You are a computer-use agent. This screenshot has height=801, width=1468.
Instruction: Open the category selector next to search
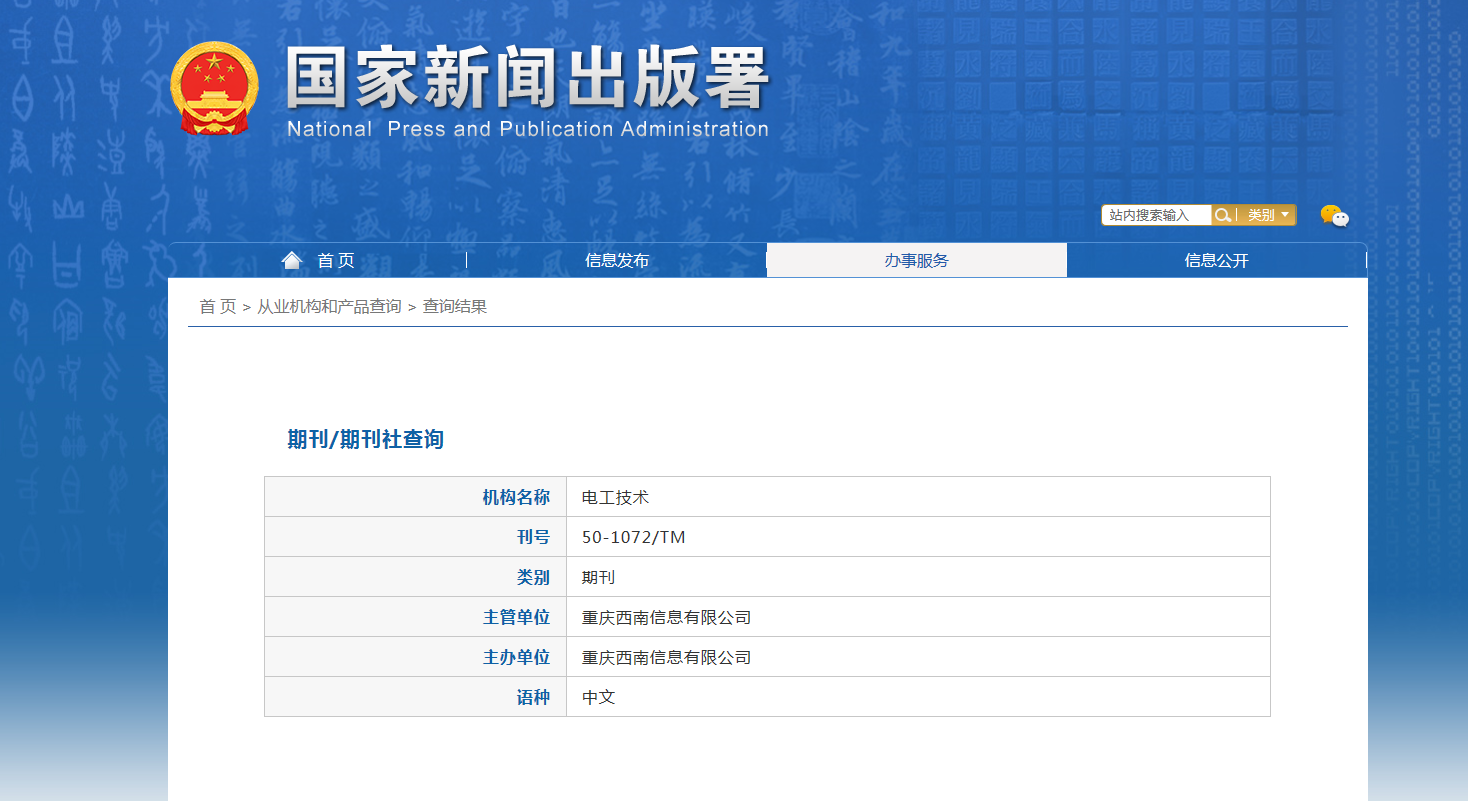pos(1266,214)
